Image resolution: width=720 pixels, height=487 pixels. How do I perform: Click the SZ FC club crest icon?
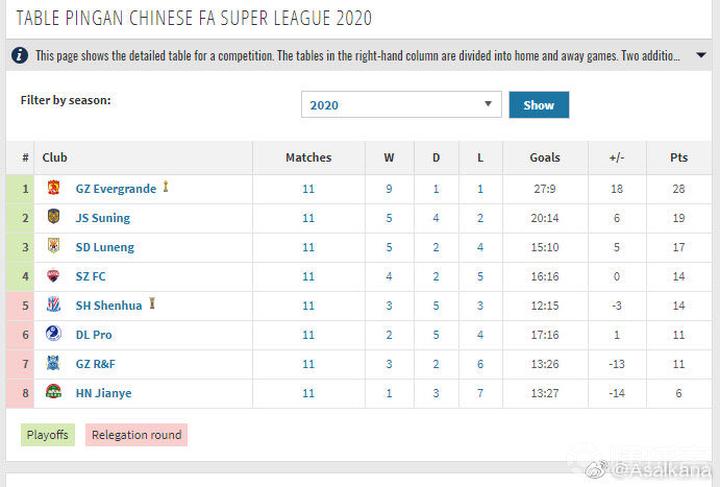pos(54,276)
